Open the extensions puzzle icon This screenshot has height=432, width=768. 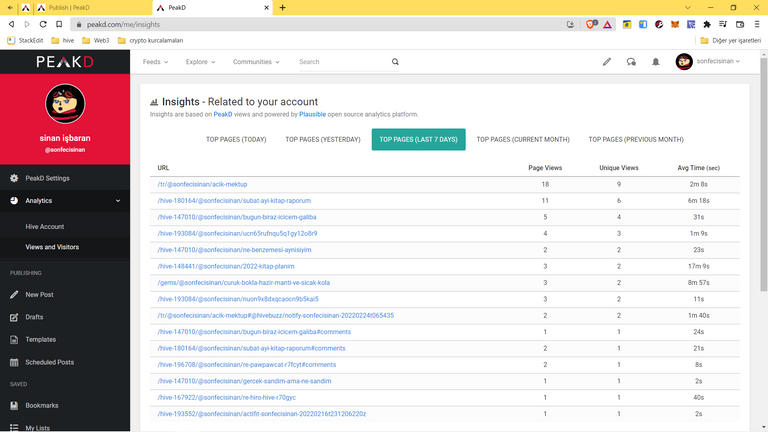pos(707,24)
